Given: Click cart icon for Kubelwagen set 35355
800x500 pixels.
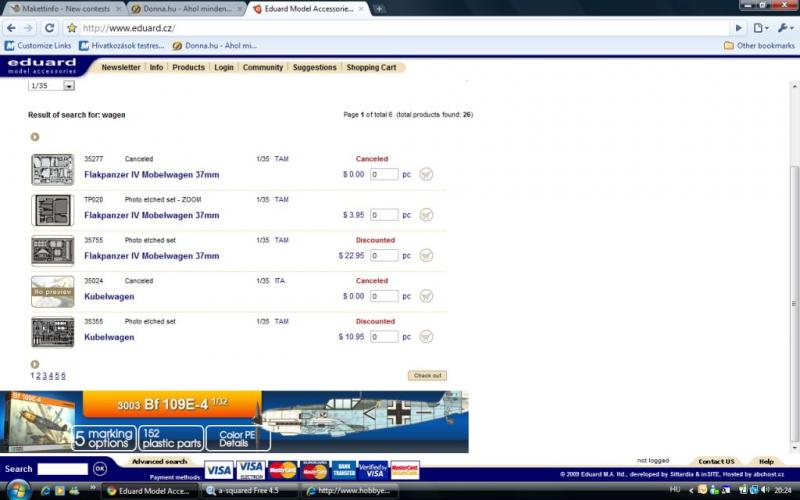Looking at the screenshot, I should (x=426, y=337).
